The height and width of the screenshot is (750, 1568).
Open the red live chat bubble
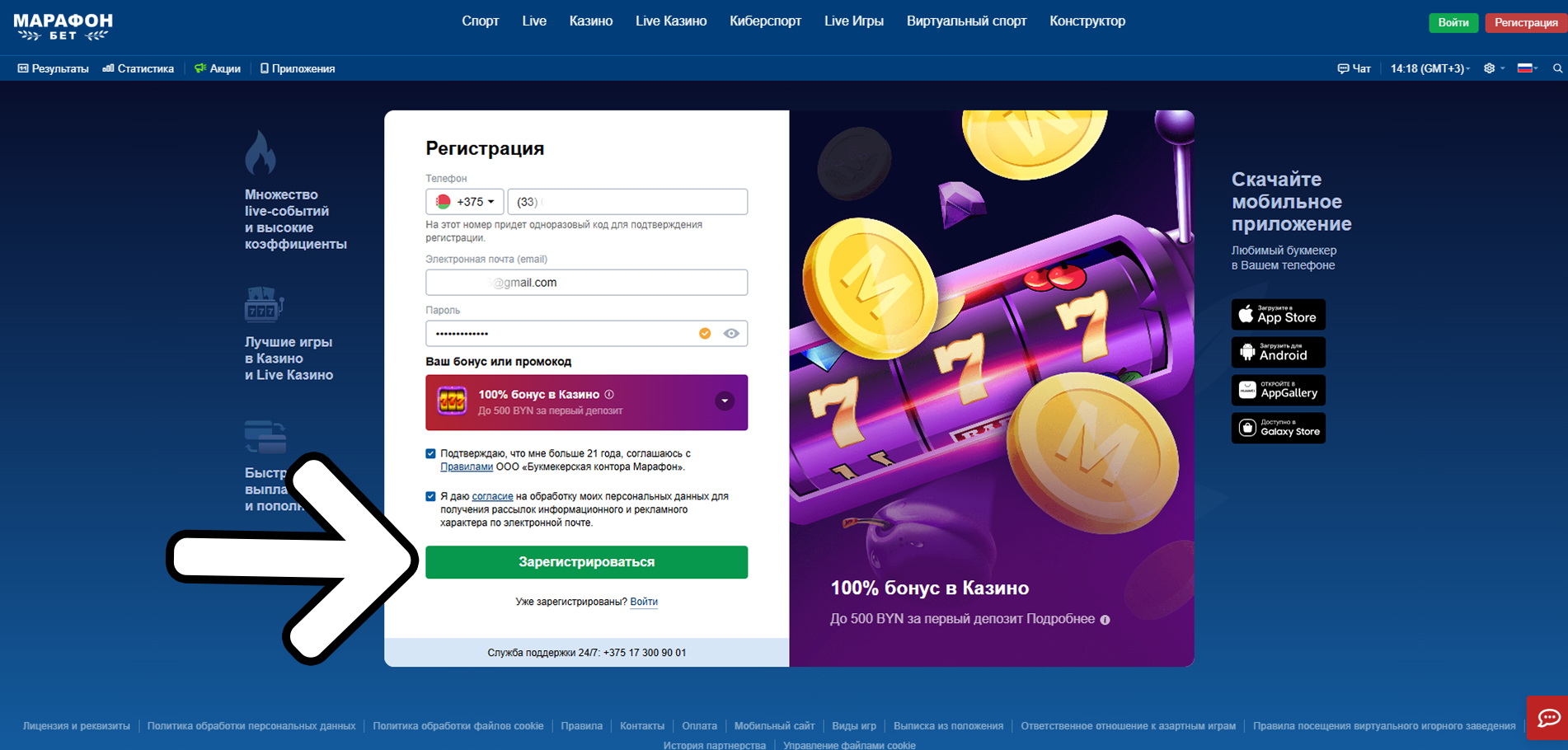click(1547, 718)
